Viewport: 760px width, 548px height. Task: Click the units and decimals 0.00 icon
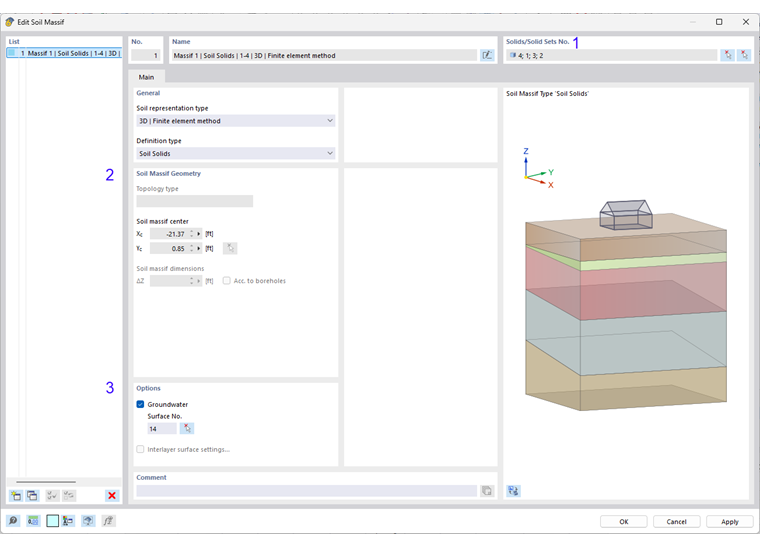coord(33,521)
